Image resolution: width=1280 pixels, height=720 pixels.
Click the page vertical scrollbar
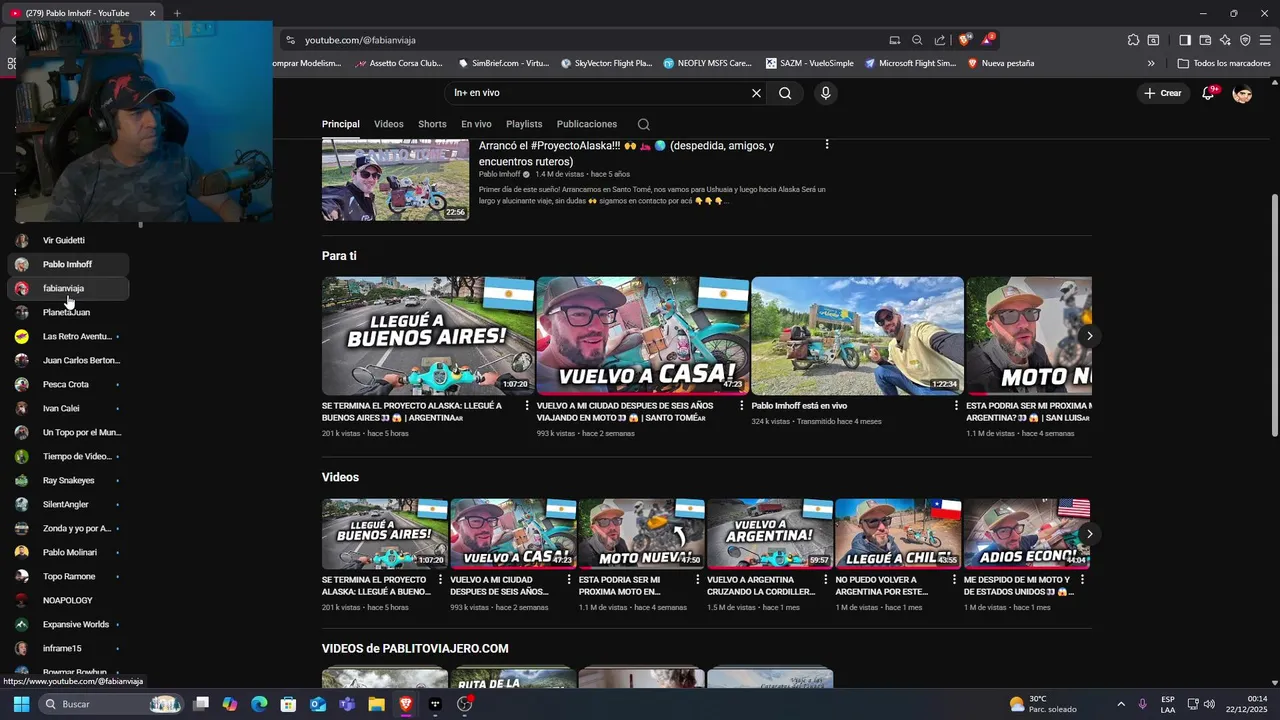[x=1274, y=315]
